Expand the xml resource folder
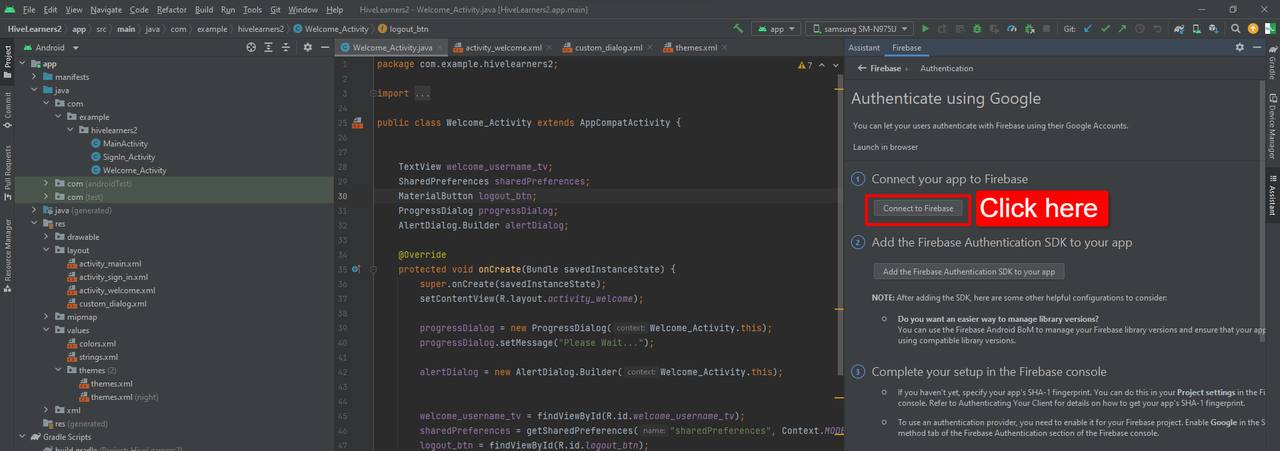Viewport: 1280px width, 451px height. 47,410
